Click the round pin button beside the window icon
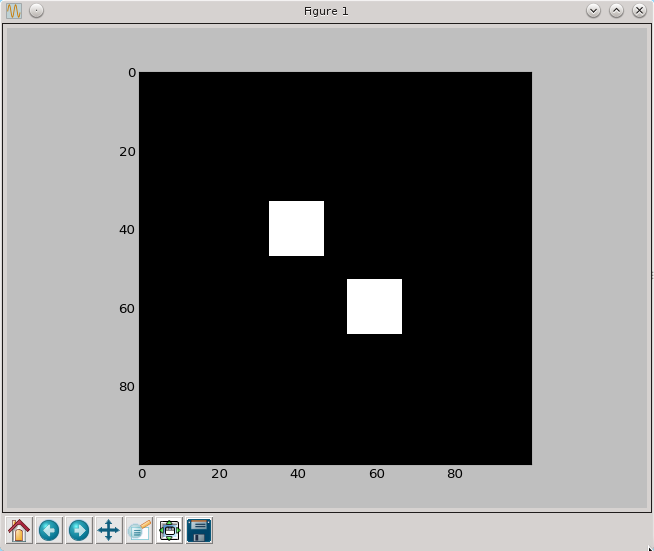 [36, 11]
